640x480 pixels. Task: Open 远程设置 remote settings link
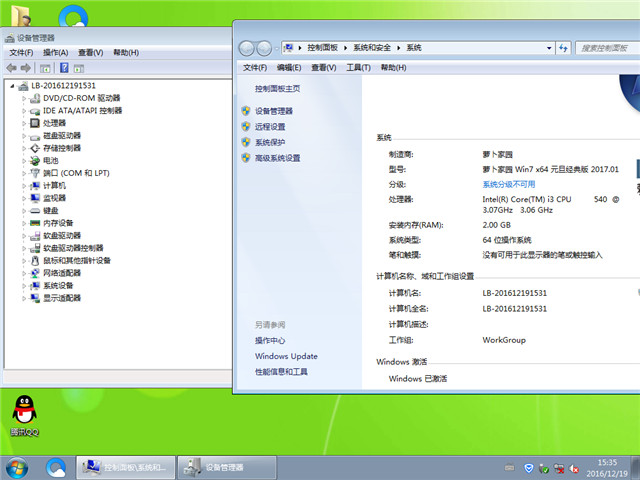(270, 127)
